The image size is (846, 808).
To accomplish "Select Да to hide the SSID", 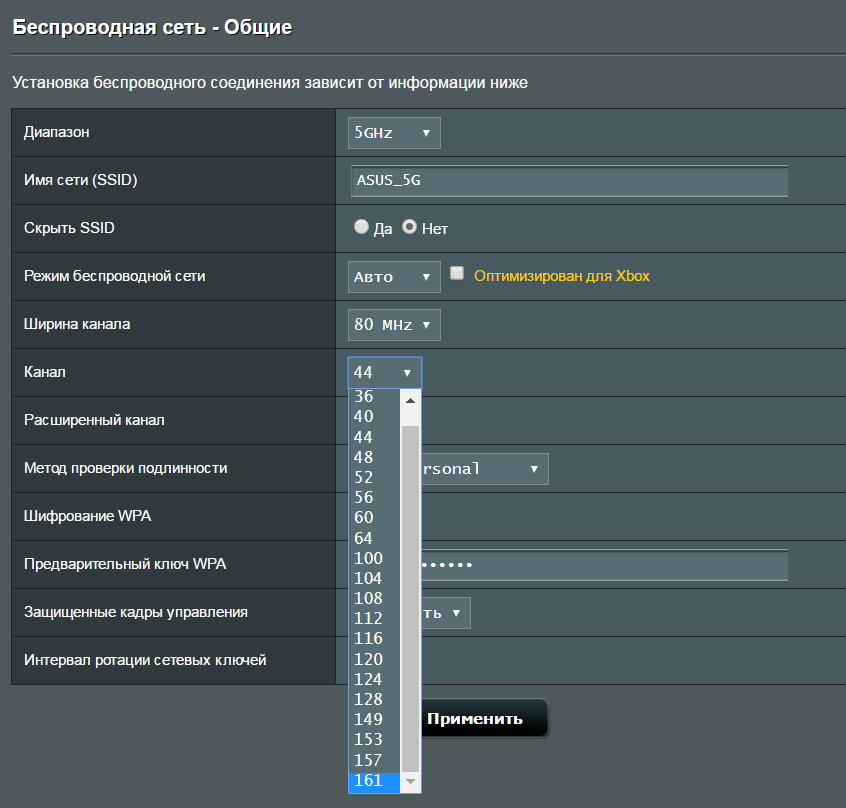I will point(361,228).
